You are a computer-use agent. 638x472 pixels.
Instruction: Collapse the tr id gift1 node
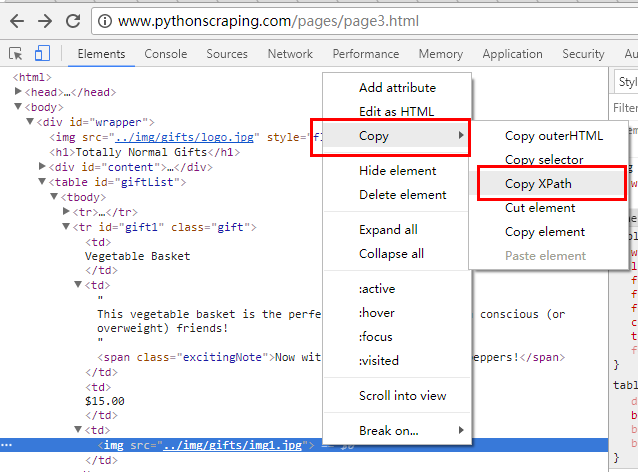pos(66,226)
